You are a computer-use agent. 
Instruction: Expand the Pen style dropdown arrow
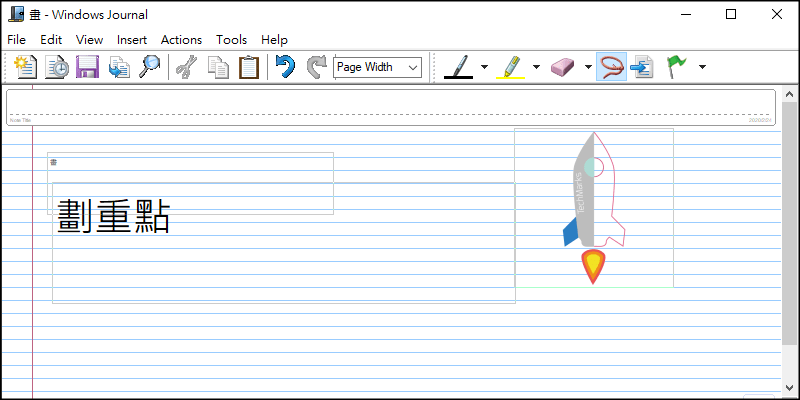[x=485, y=67]
